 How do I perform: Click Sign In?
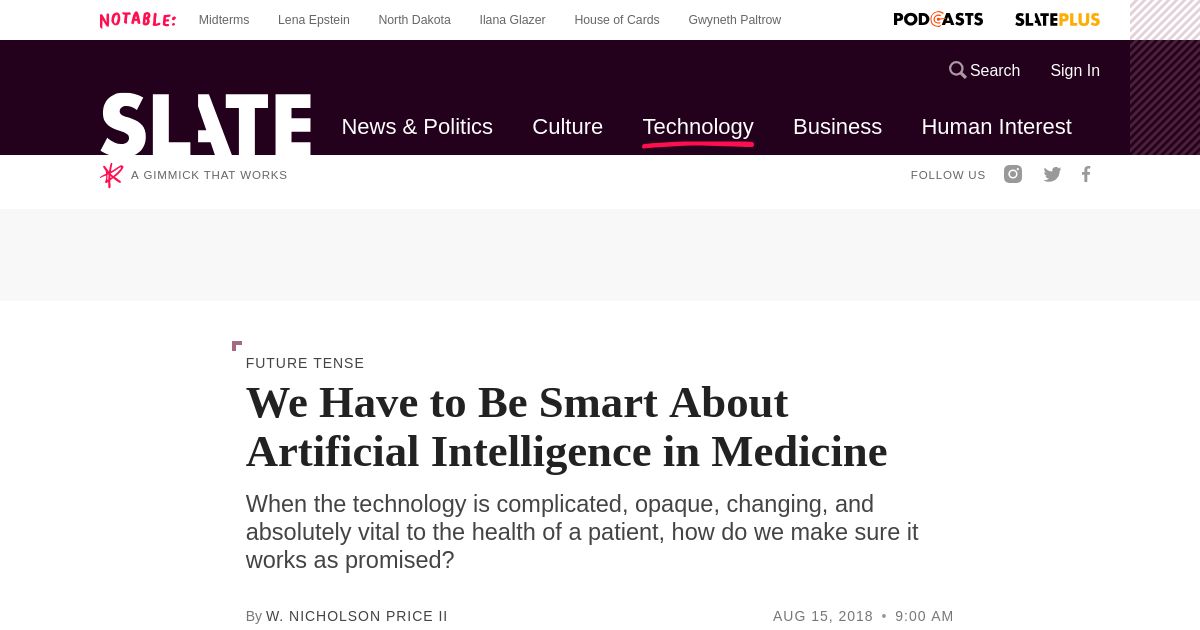pos(1075,70)
